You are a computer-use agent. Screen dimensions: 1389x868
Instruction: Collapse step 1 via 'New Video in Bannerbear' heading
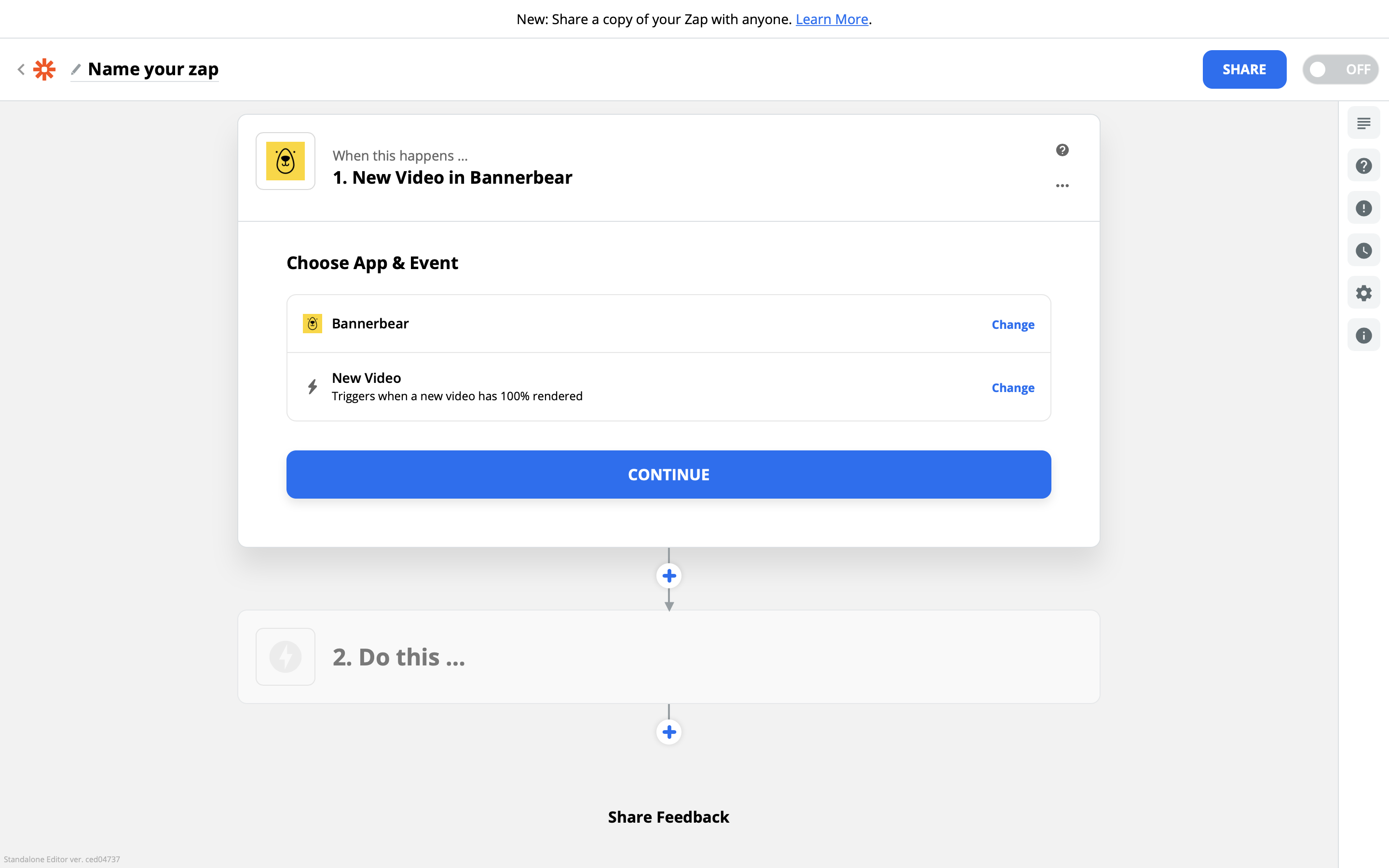click(452, 177)
